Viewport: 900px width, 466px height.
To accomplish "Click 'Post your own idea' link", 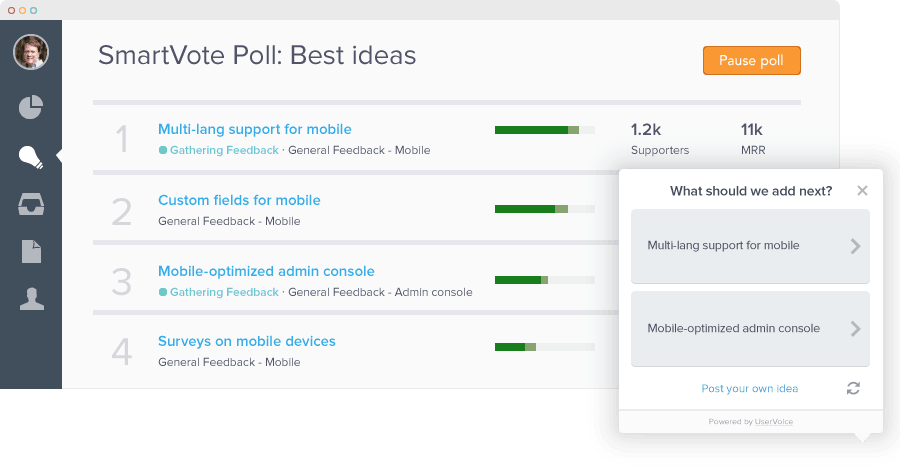I will pos(750,389).
